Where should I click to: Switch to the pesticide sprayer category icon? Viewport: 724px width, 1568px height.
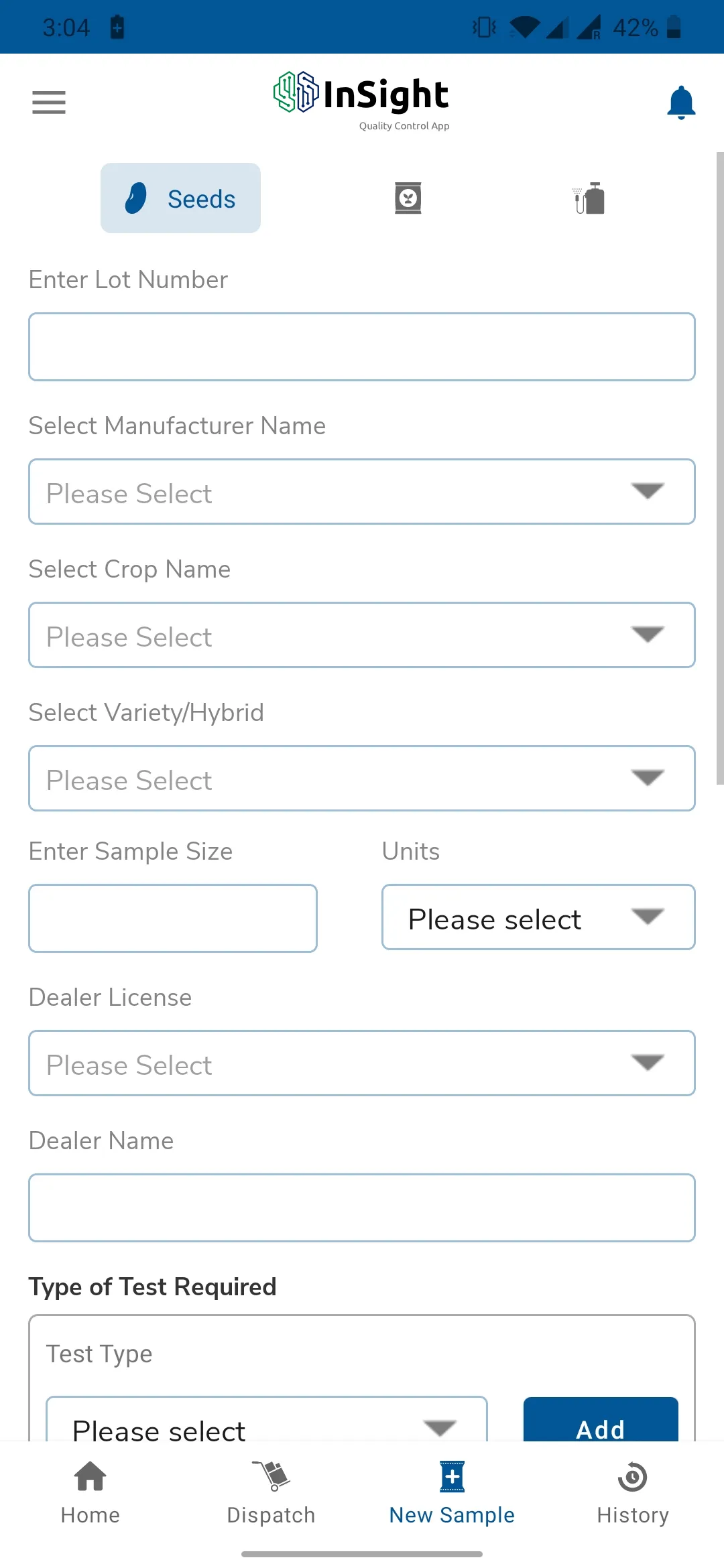(589, 198)
